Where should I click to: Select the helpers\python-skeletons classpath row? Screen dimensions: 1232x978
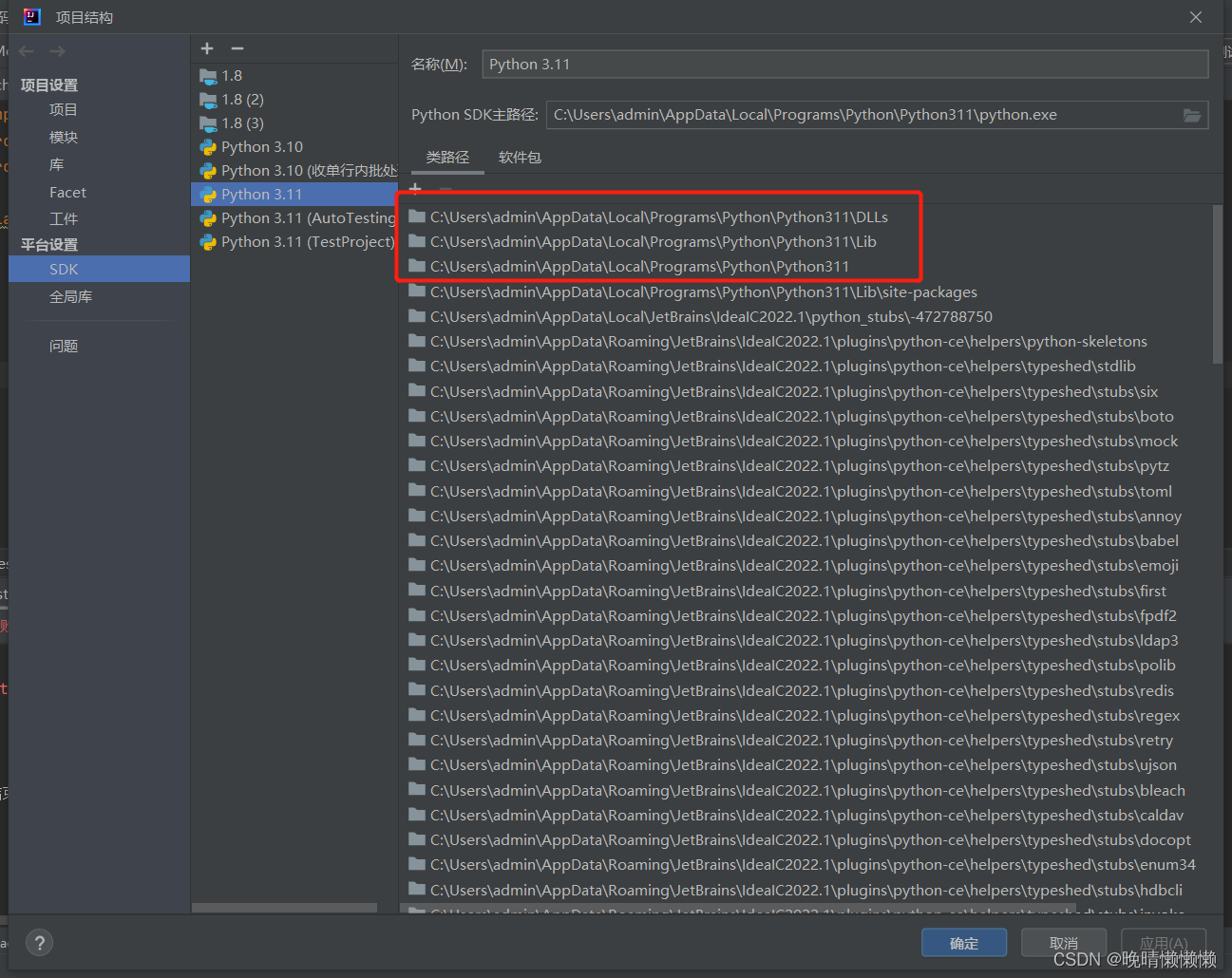[807, 342]
